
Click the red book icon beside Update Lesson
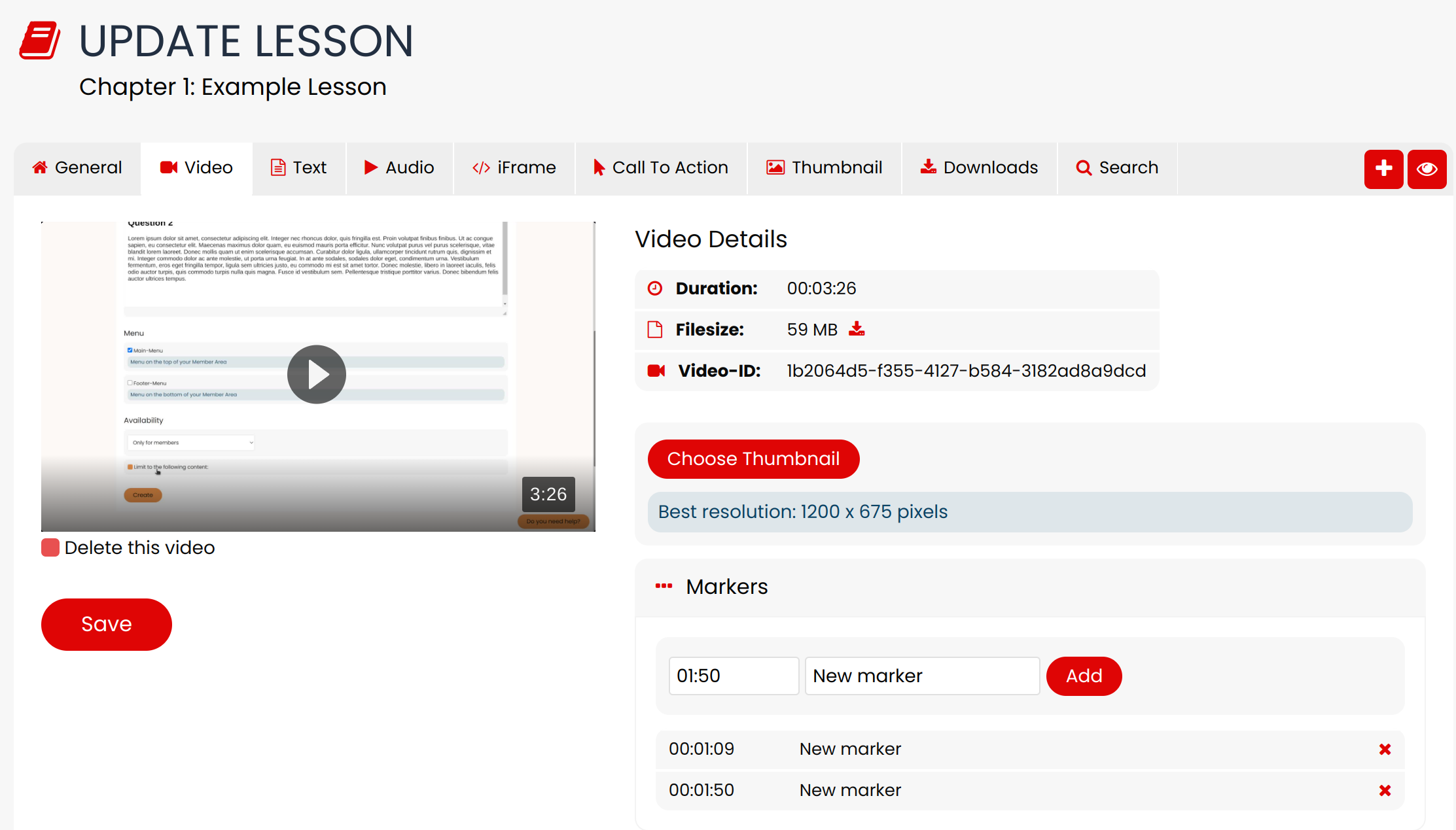click(40, 41)
